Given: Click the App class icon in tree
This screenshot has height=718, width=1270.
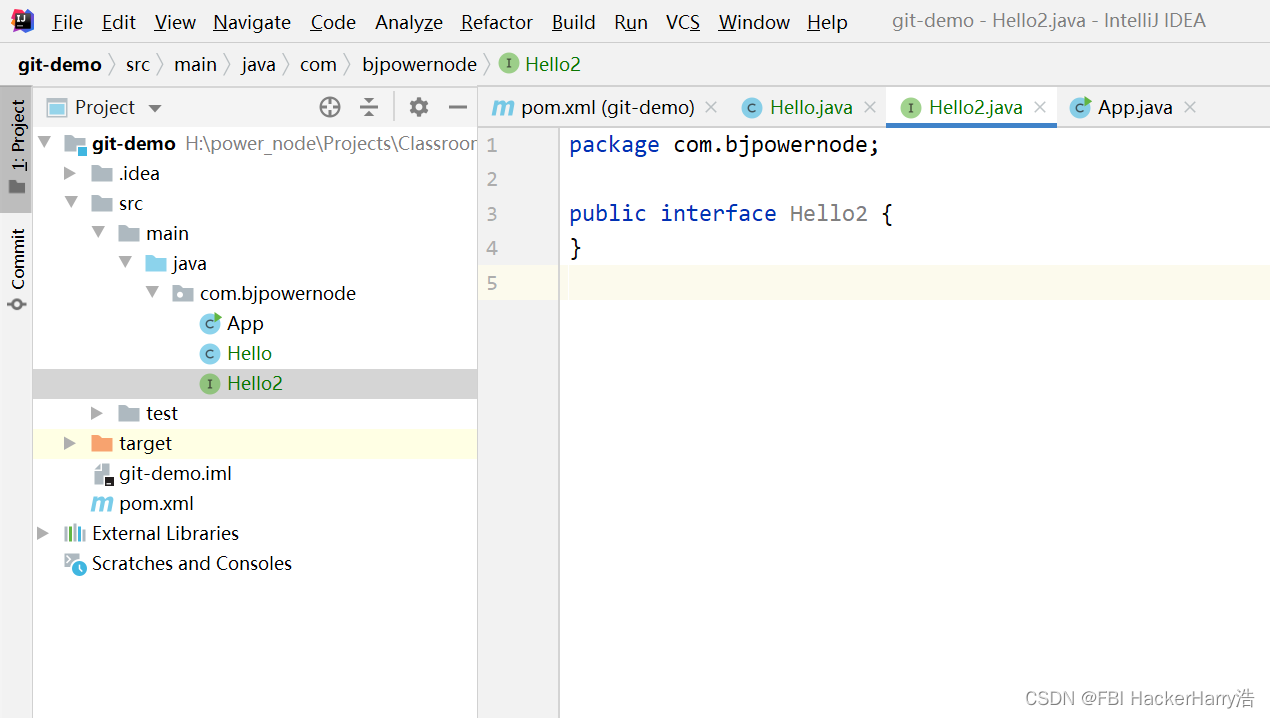Looking at the screenshot, I should point(210,323).
